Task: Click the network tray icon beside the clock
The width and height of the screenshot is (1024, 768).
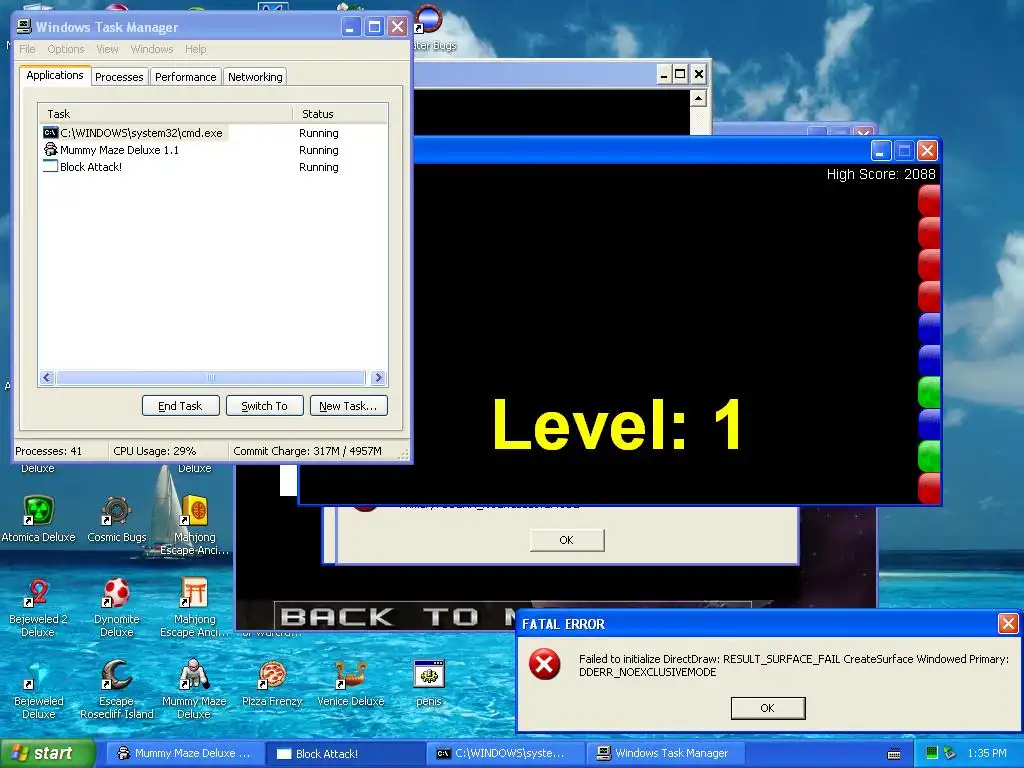Action: [x=950, y=753]
